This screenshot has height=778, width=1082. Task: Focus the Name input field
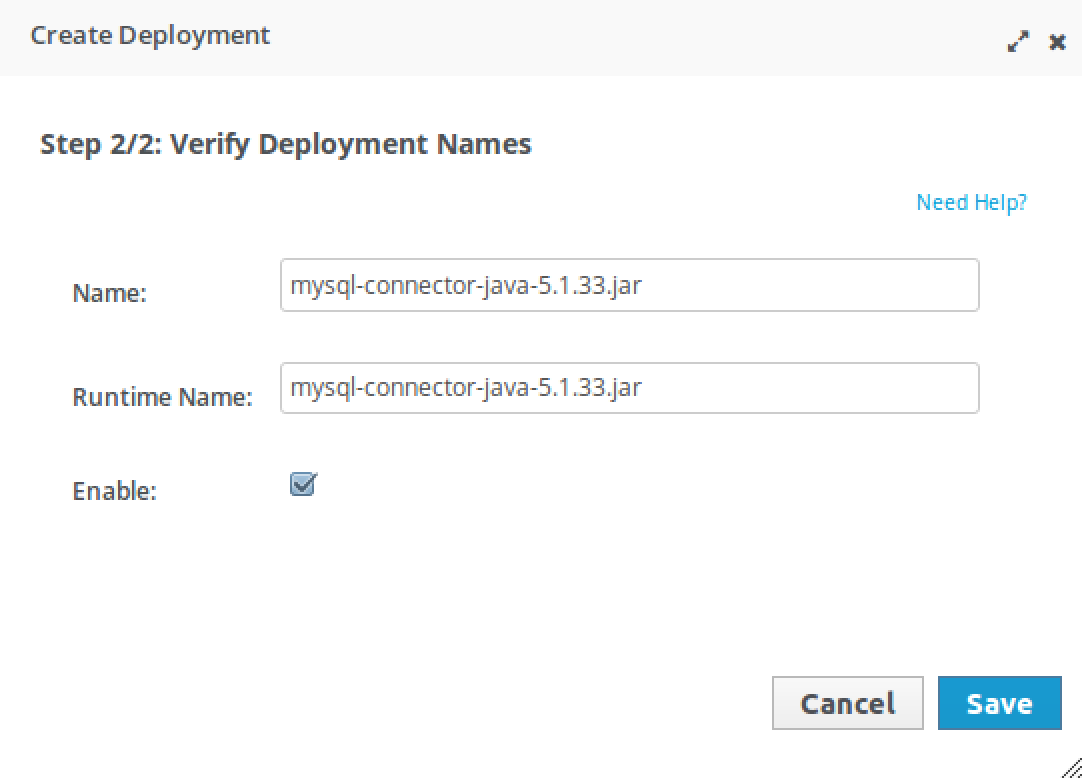coord(629,285)
